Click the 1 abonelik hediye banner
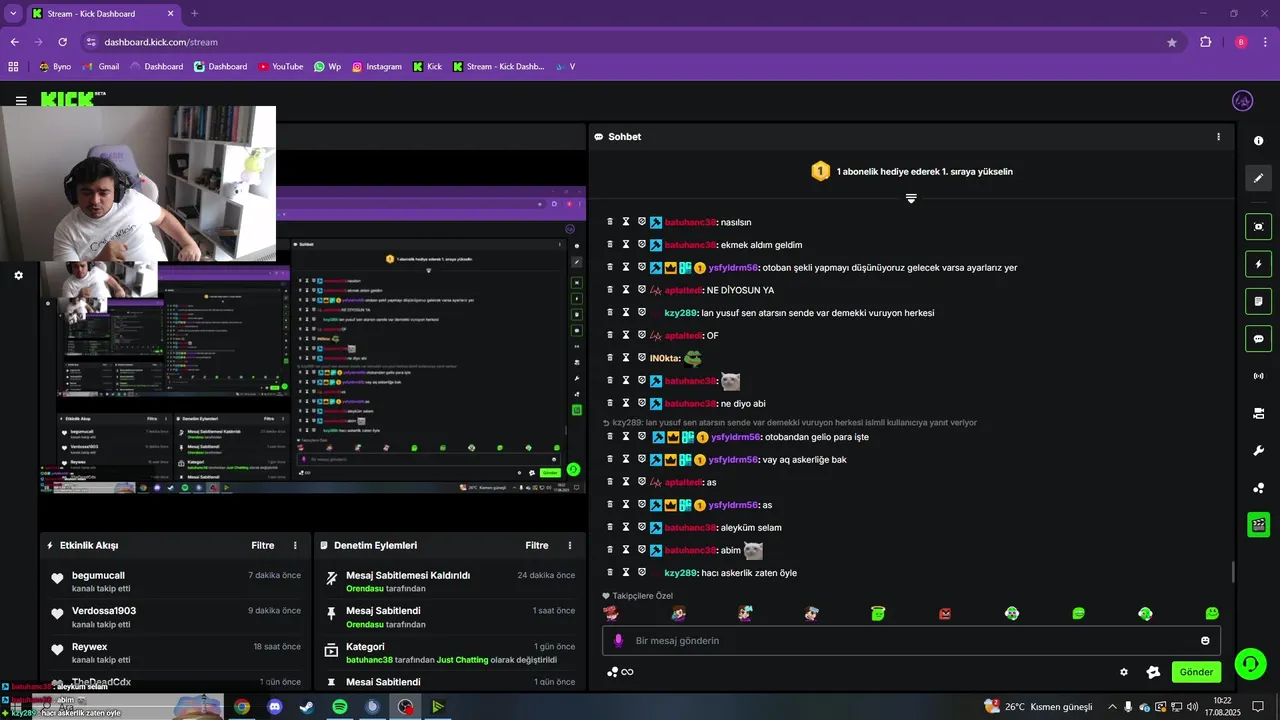Screen dimensions: 1280x720 tap(911, 172)
